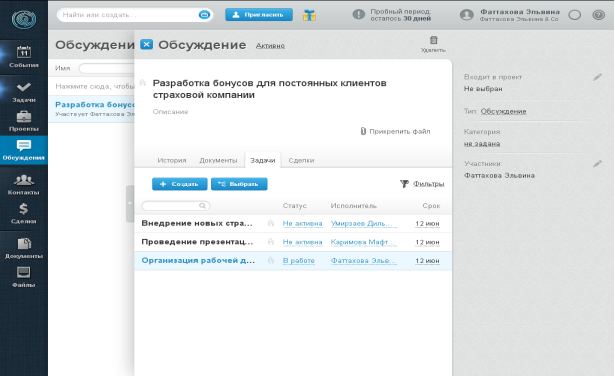Click the app logo in top-left corner
This screenshot has height=376, width=615.
[24, 19]
